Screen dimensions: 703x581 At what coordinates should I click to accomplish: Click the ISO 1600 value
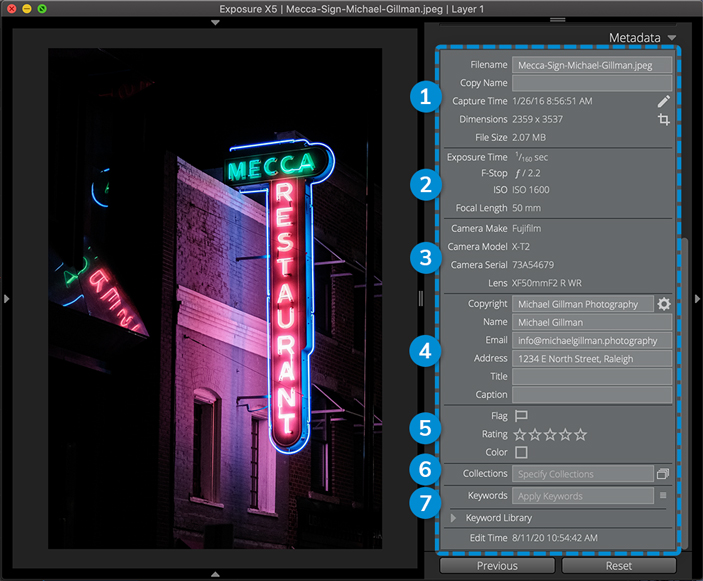(x=530, y=190)
